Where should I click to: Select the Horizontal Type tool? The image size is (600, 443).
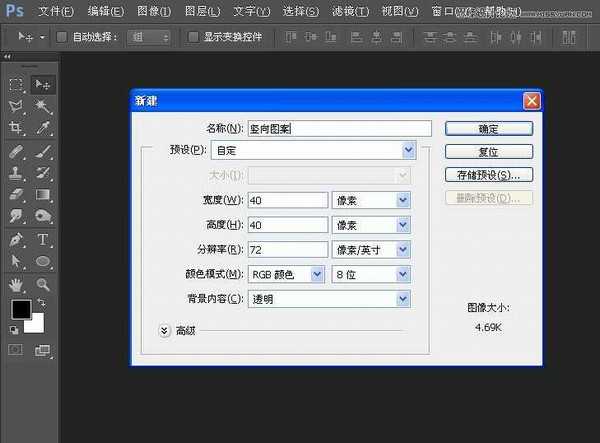click(44, 240)
